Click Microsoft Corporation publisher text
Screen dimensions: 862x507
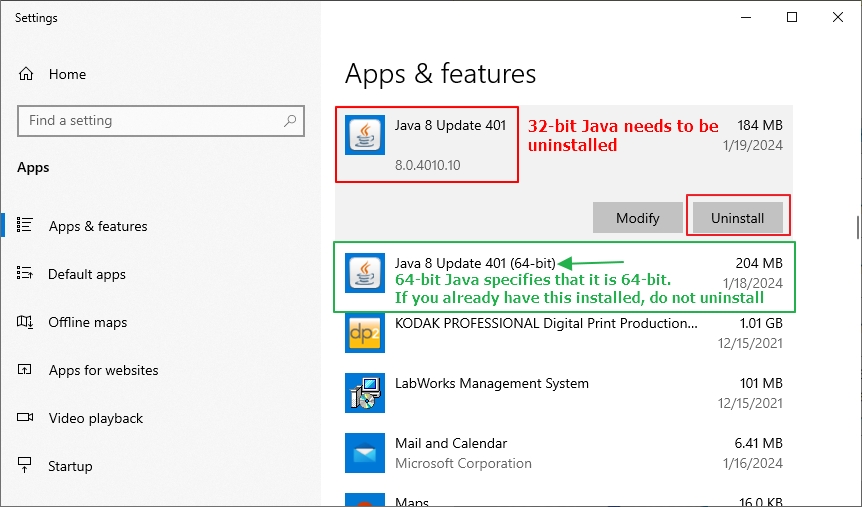coord(463,463)
